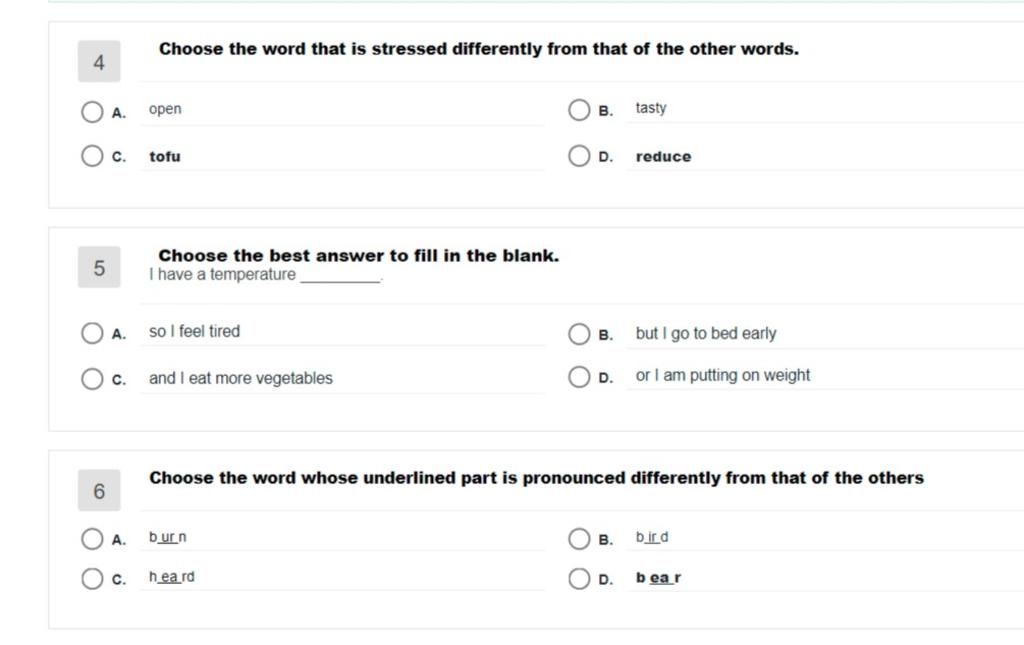Pick radio for 'or I am putting on weight'

click(x=579, y=377)
